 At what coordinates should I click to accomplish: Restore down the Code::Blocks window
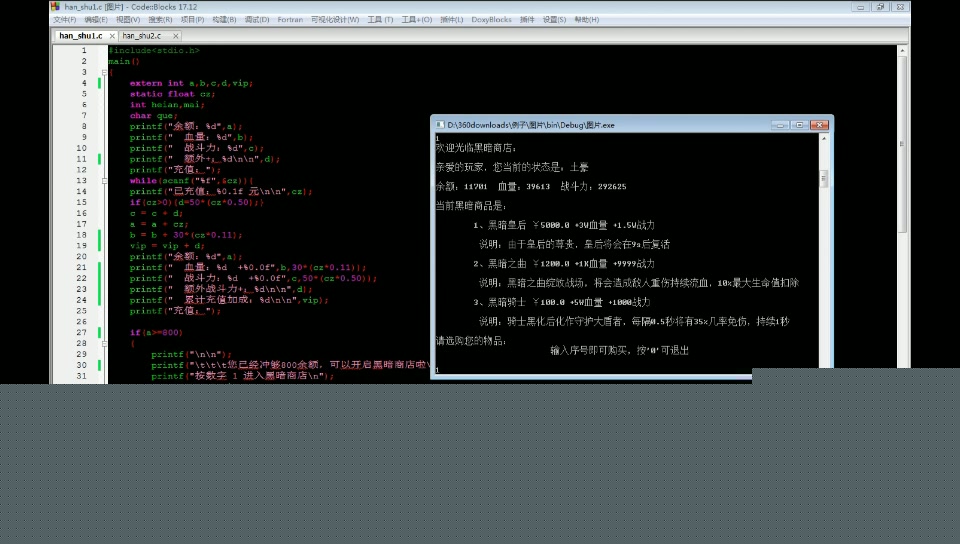(x=880, y=6)
